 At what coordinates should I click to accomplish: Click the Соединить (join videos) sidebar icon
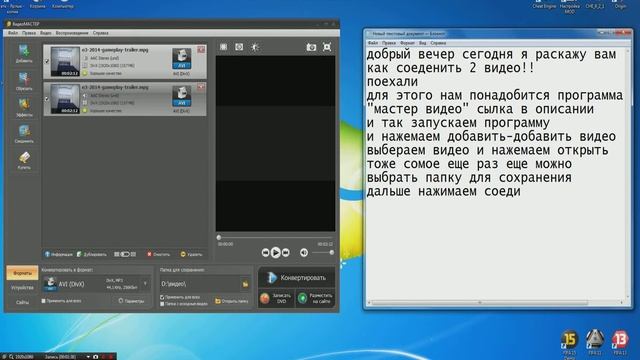[24, 134]
